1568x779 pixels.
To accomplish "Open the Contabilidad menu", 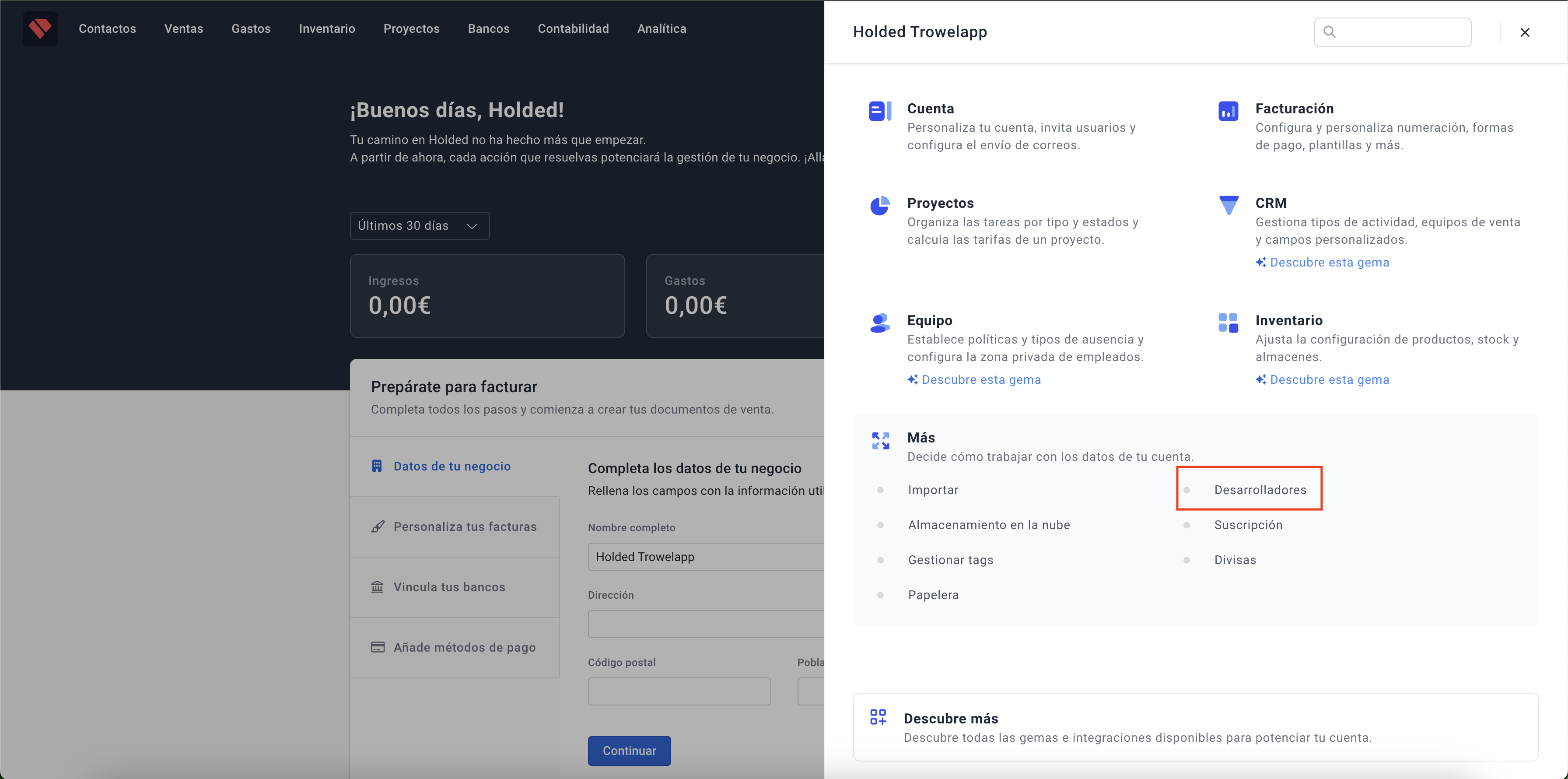I will pos(573,28).
